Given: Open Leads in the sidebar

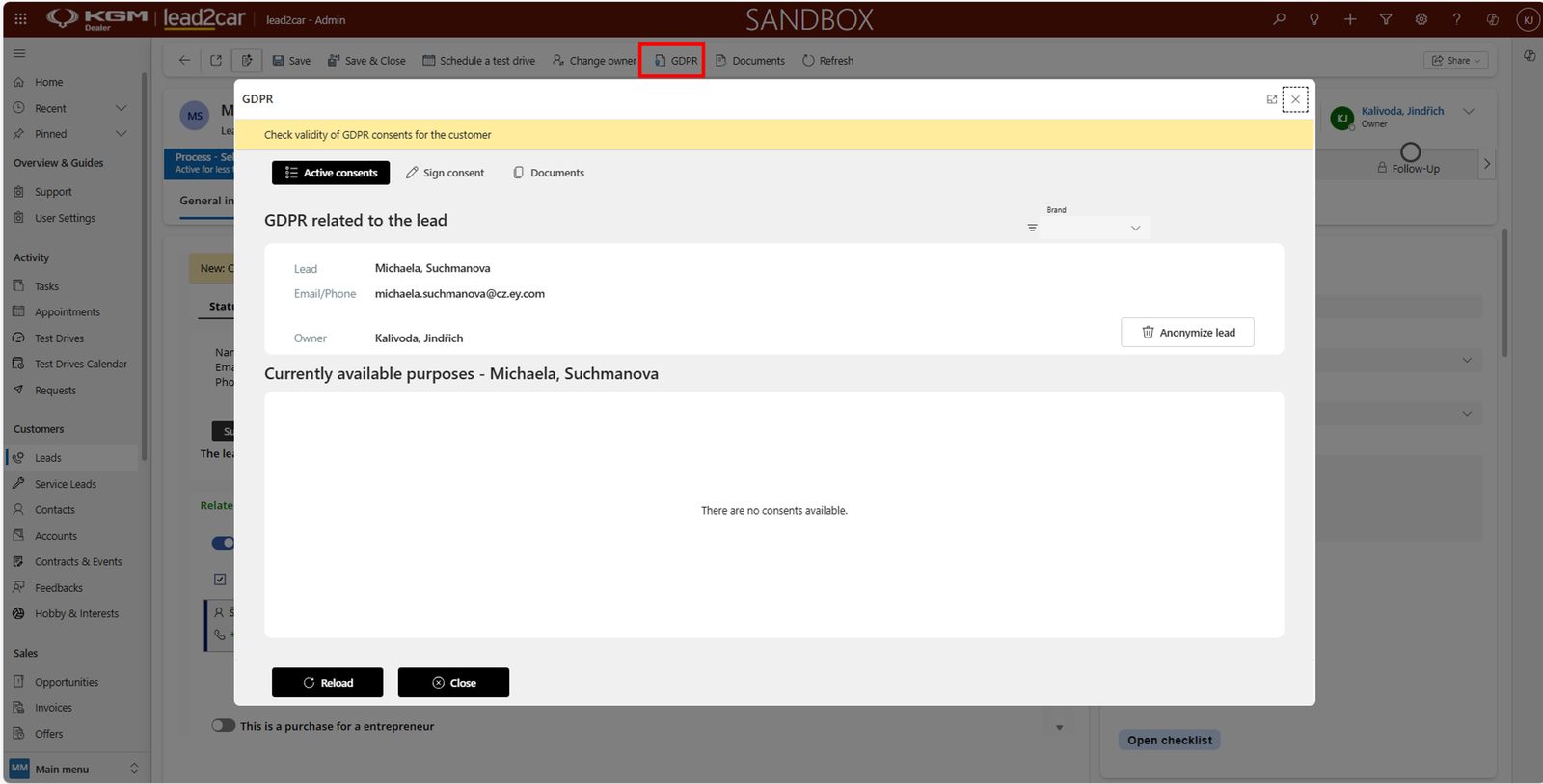Looking at the screenshot, I should click(x=72, y=458).
